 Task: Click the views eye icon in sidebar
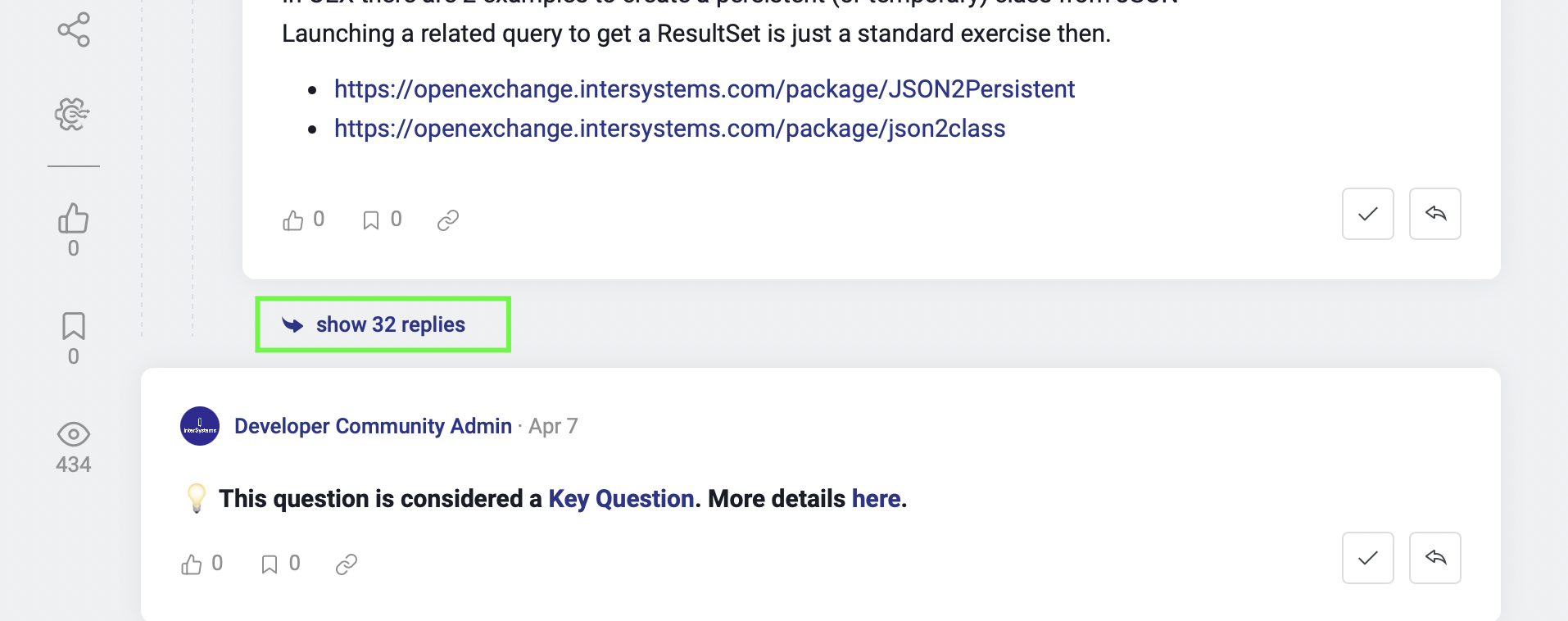point(74,434)
